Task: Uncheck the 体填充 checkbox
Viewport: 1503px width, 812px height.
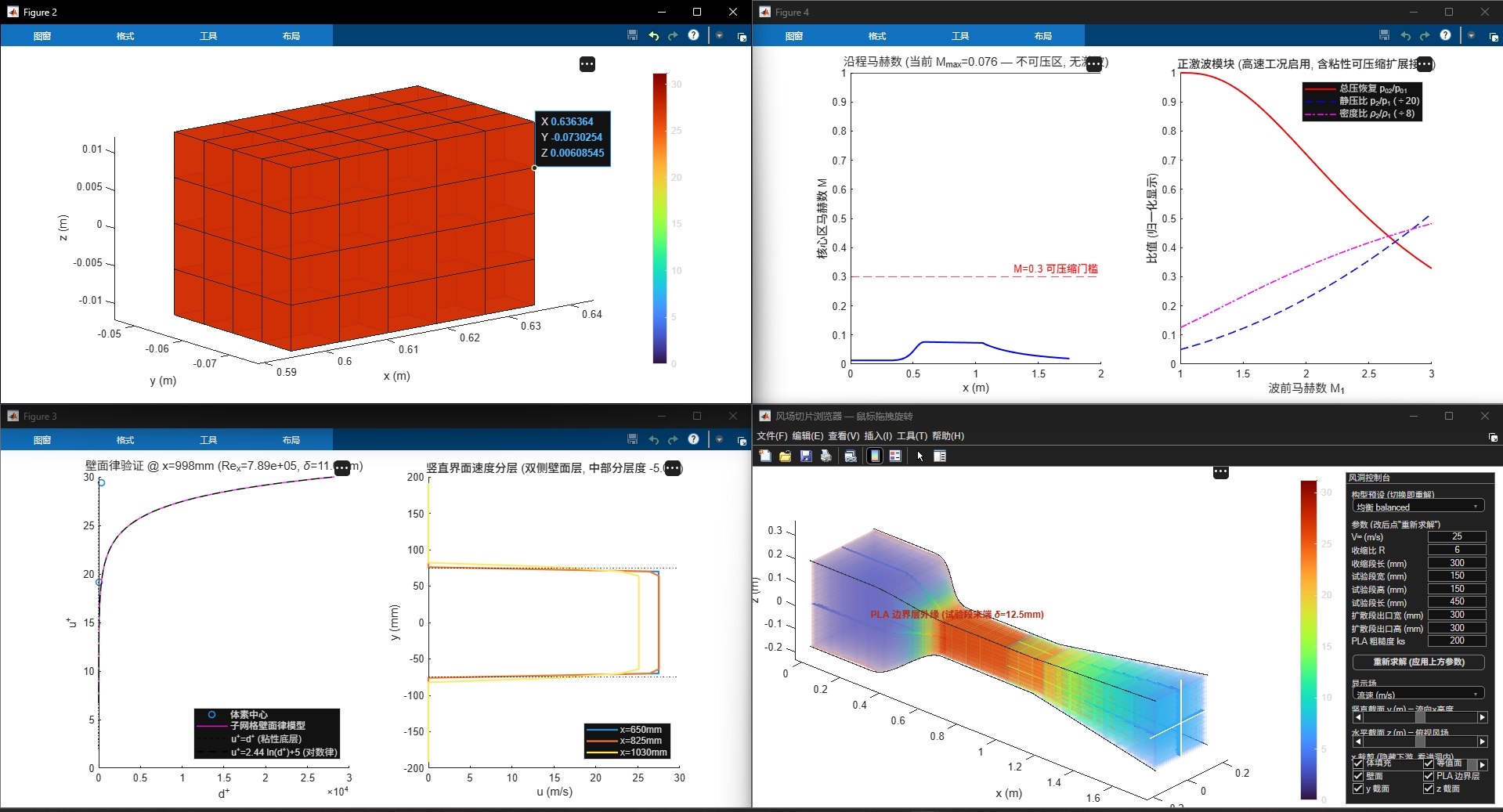Action: (1358, 763)
